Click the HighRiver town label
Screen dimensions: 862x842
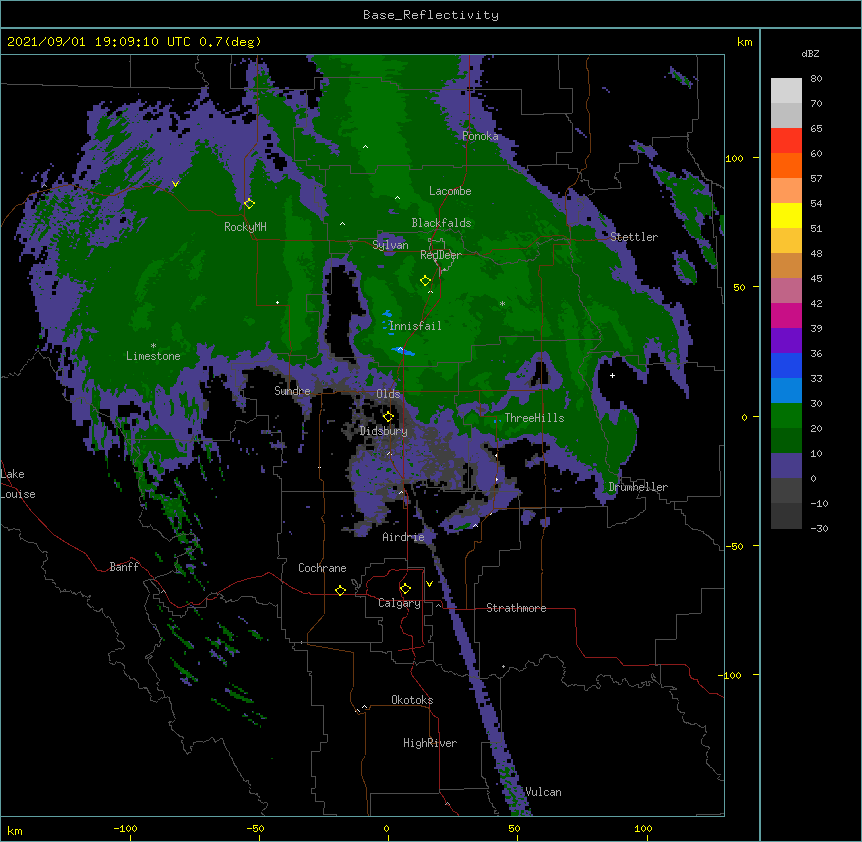coord(430,743)
